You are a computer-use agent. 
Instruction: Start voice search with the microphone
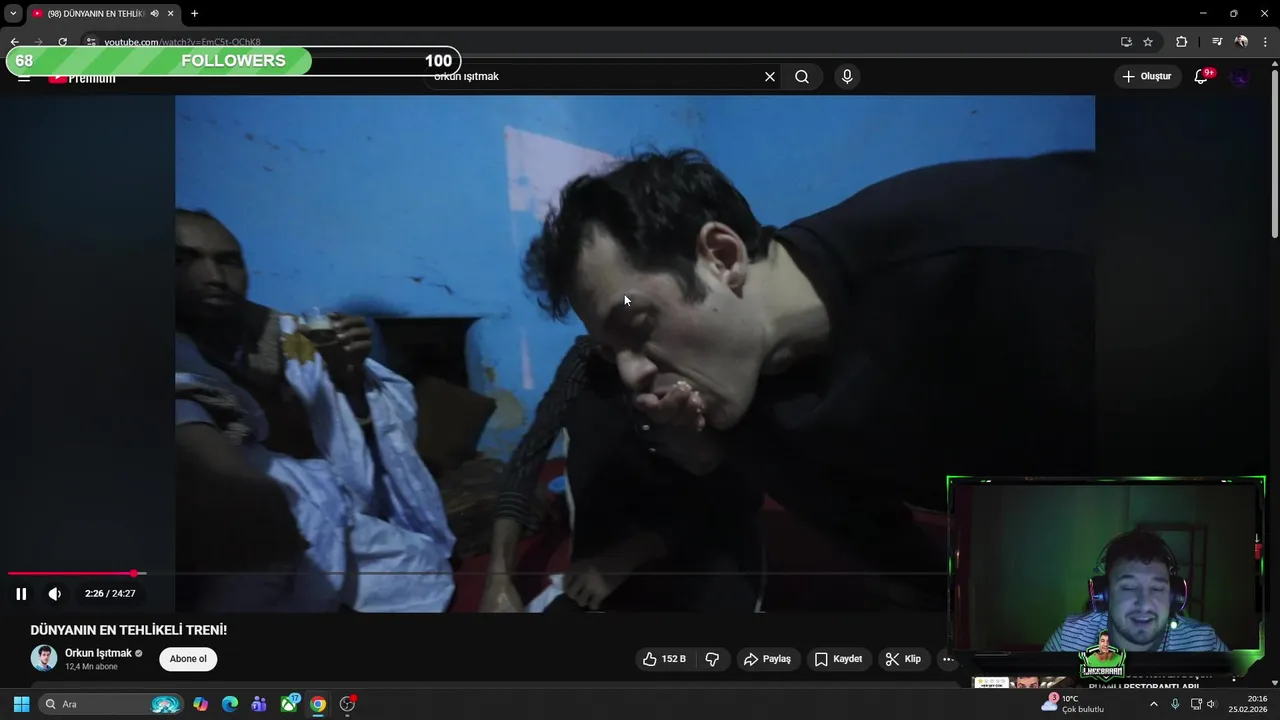pos(847,76)
